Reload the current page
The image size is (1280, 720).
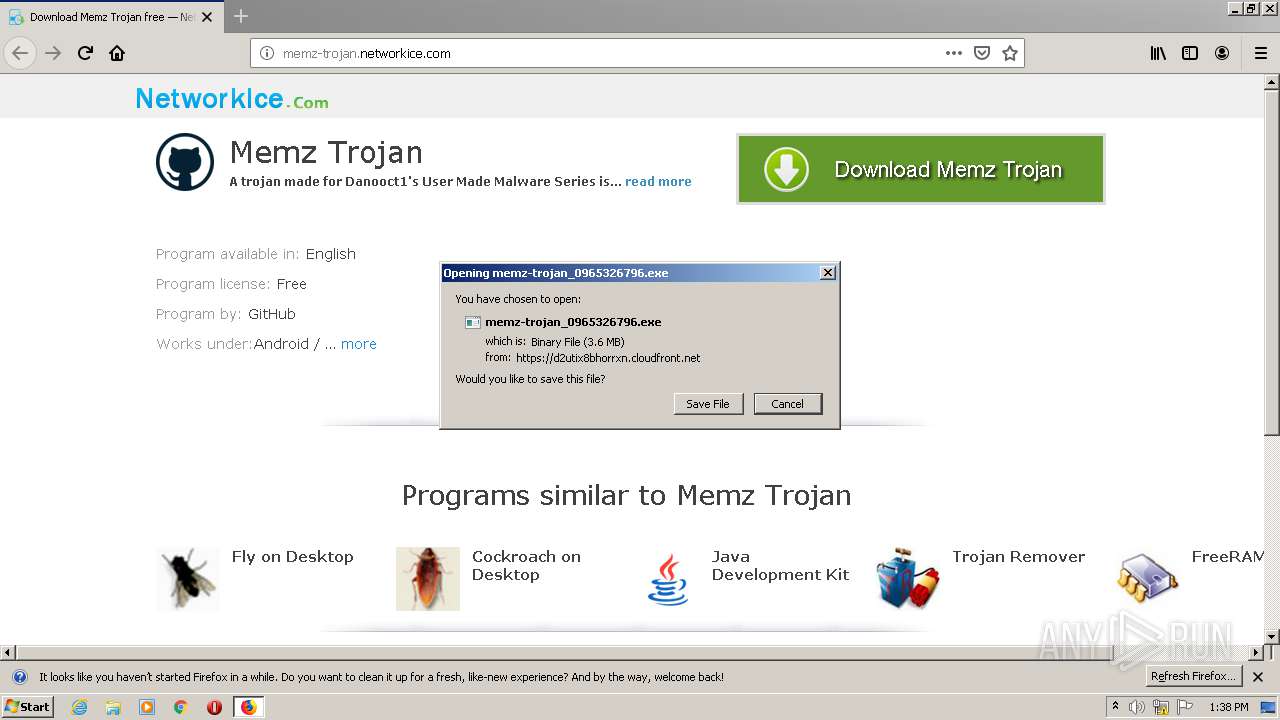pyautogui.click(x=85, y=53)
